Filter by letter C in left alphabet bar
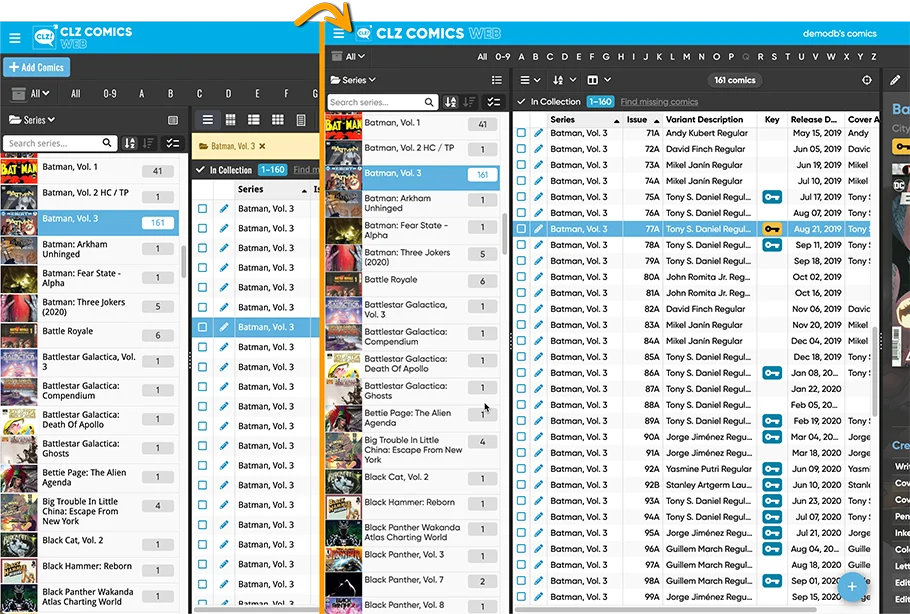Screen dimensions: 910x614 (x=199, y=93)
